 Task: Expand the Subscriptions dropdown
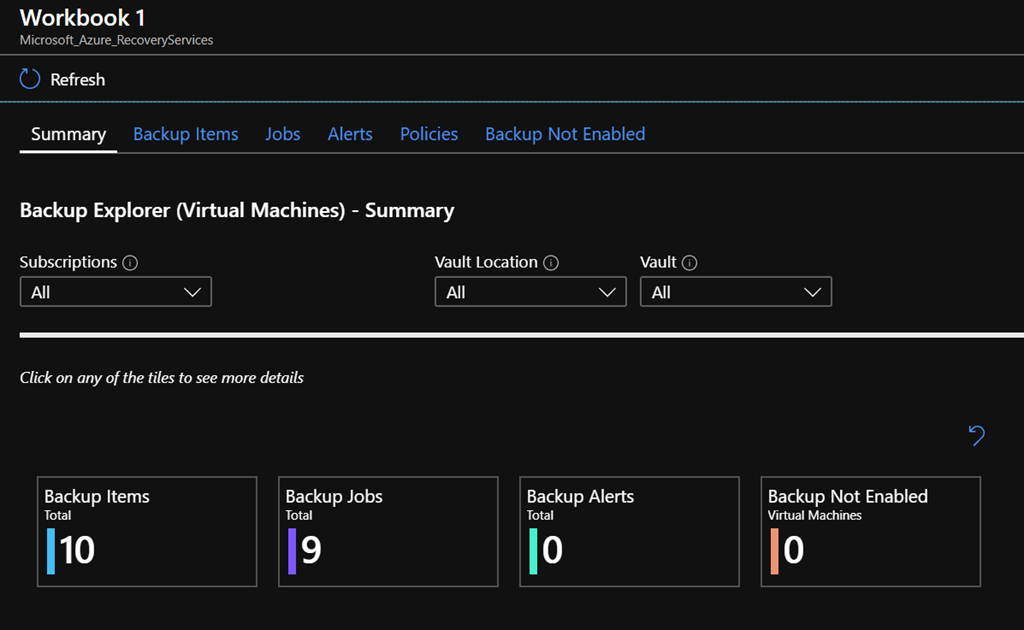(115, 292)
